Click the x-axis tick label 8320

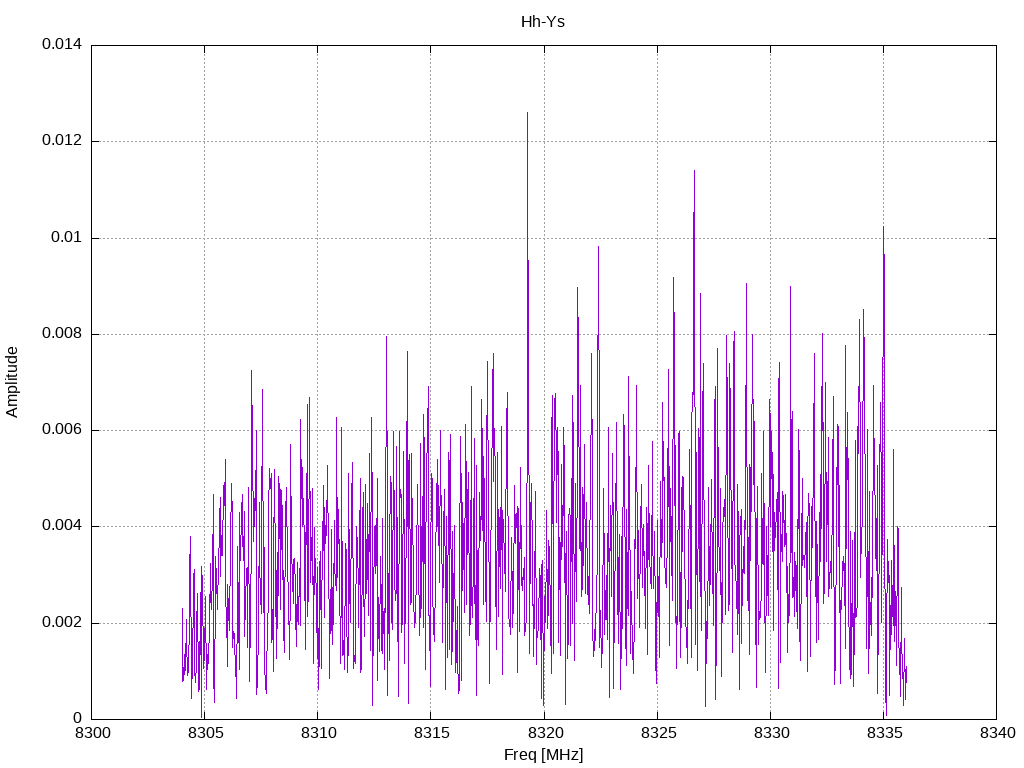click(544, 733)
